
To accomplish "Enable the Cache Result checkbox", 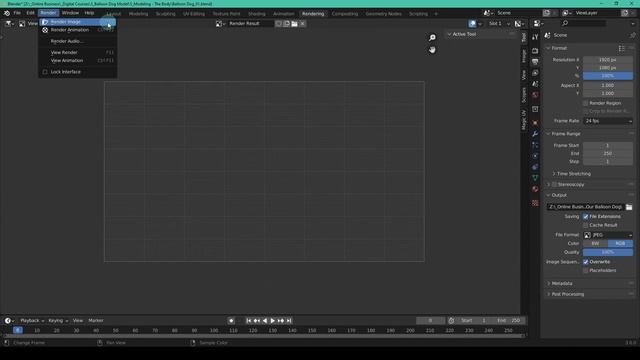I will pos(586,225).
